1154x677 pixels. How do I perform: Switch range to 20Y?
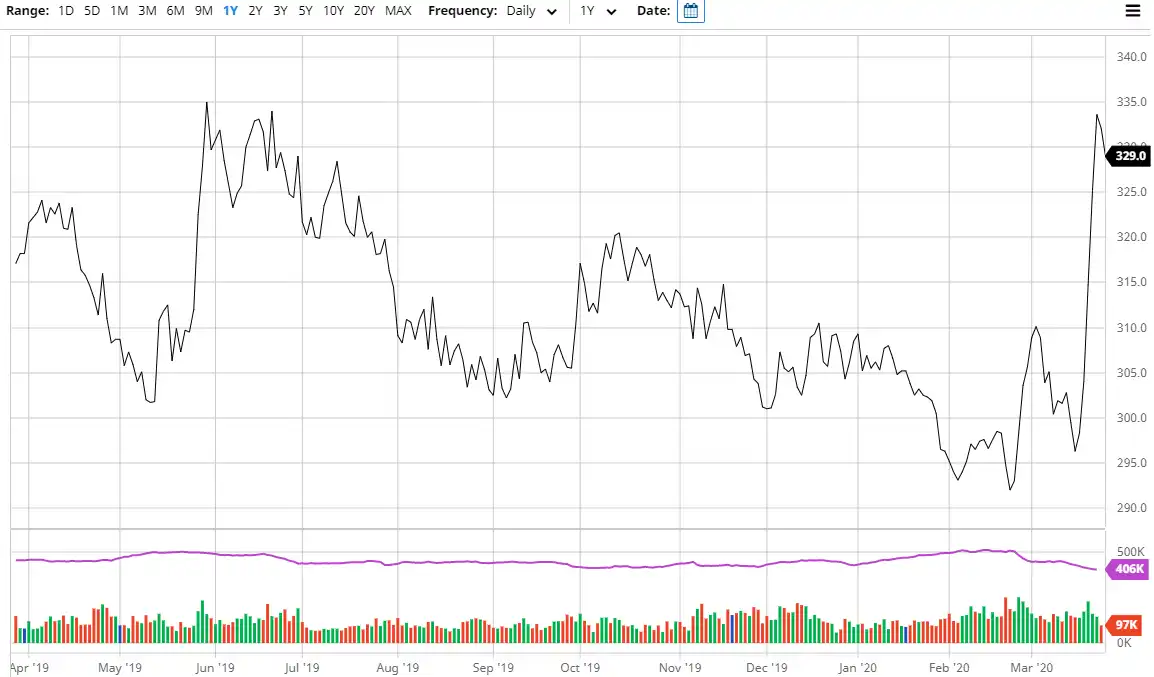[364, 11]
